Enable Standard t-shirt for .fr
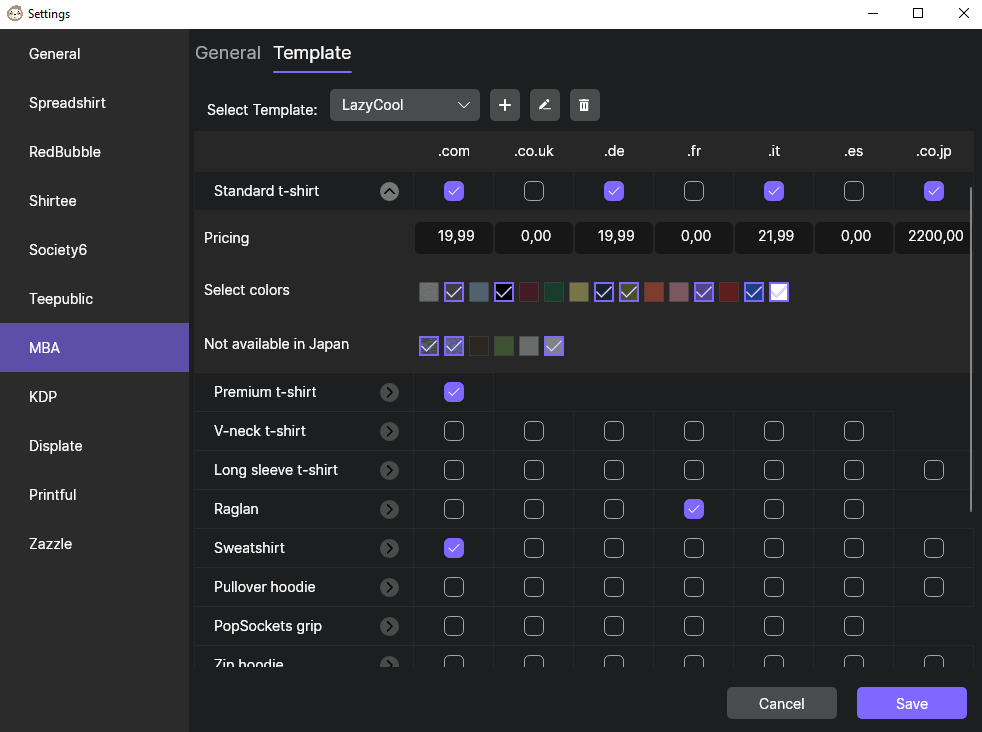Viewport: 982px width, 732px height. point(694,191)
